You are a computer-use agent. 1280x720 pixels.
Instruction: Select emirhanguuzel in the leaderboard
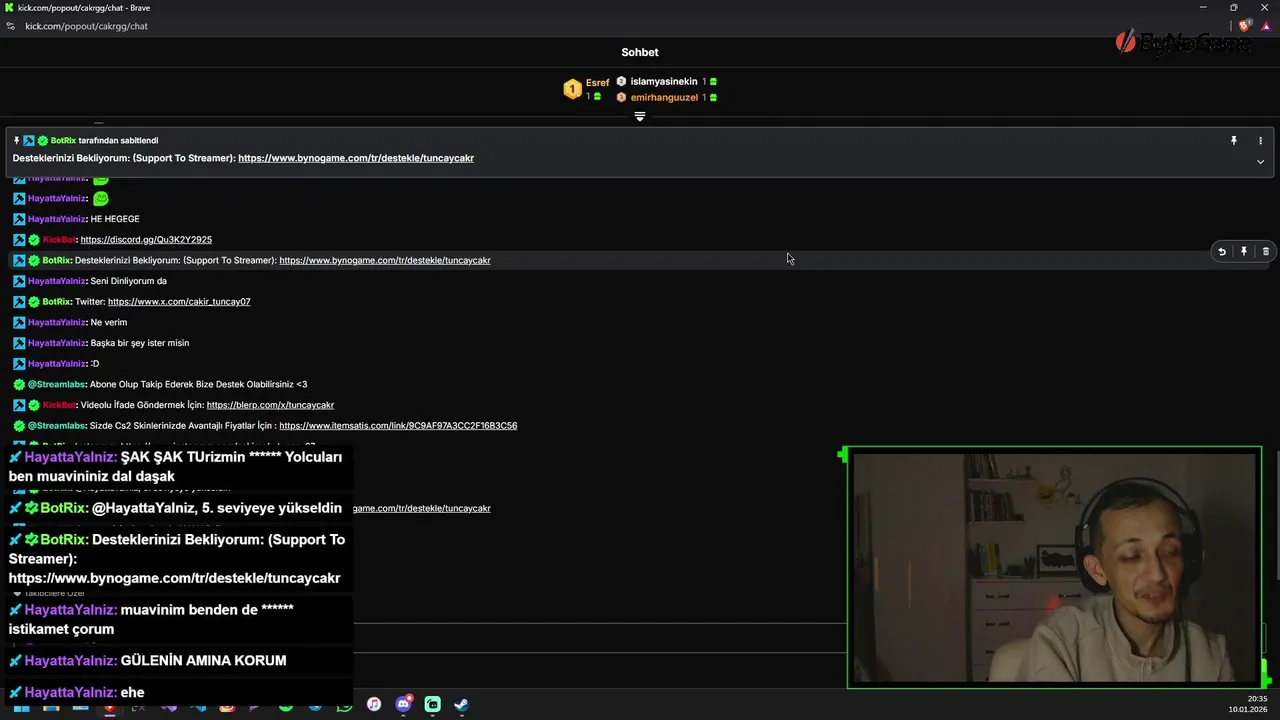(664, 98)
